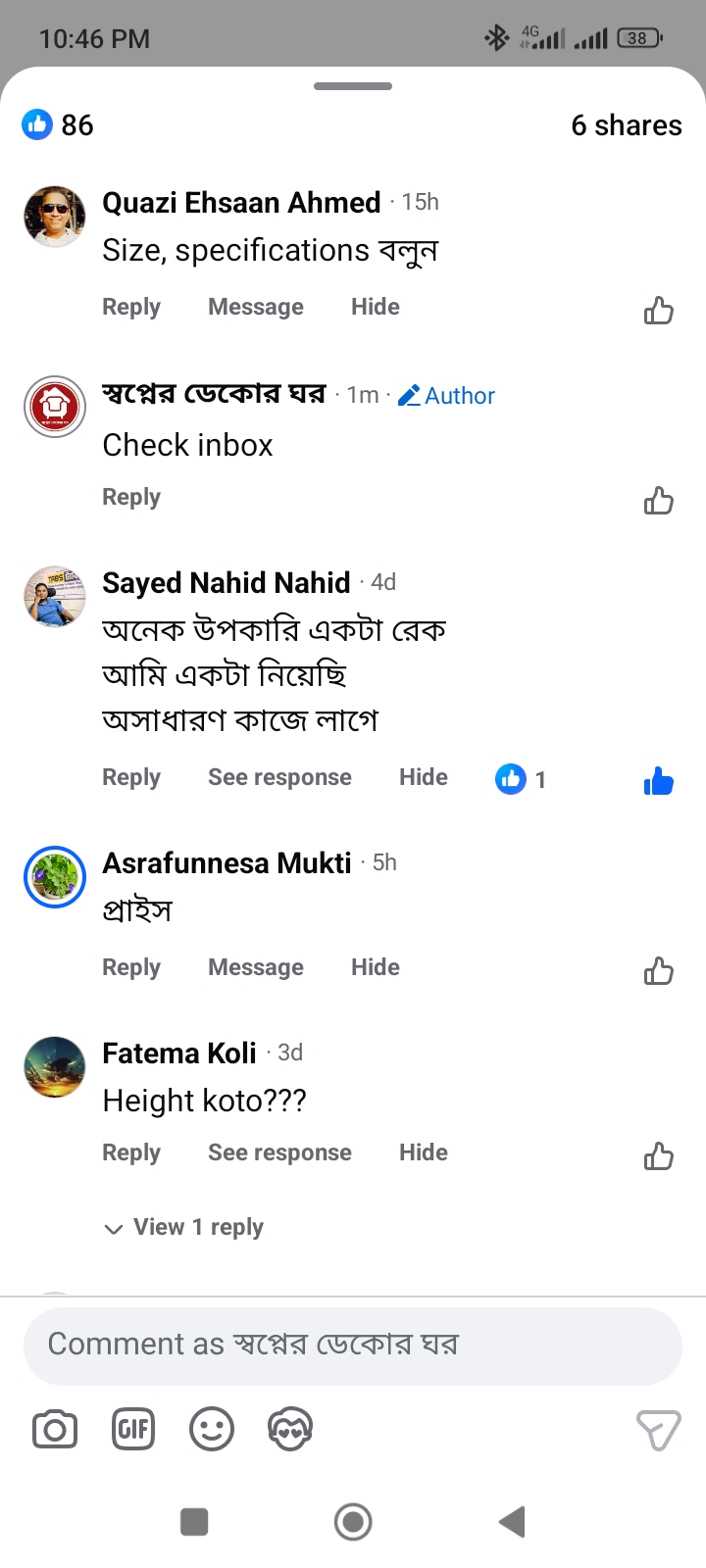This screenshot has height=1568, width=706.
Task: Open the GIF picker
Action: pos(133,1430)
